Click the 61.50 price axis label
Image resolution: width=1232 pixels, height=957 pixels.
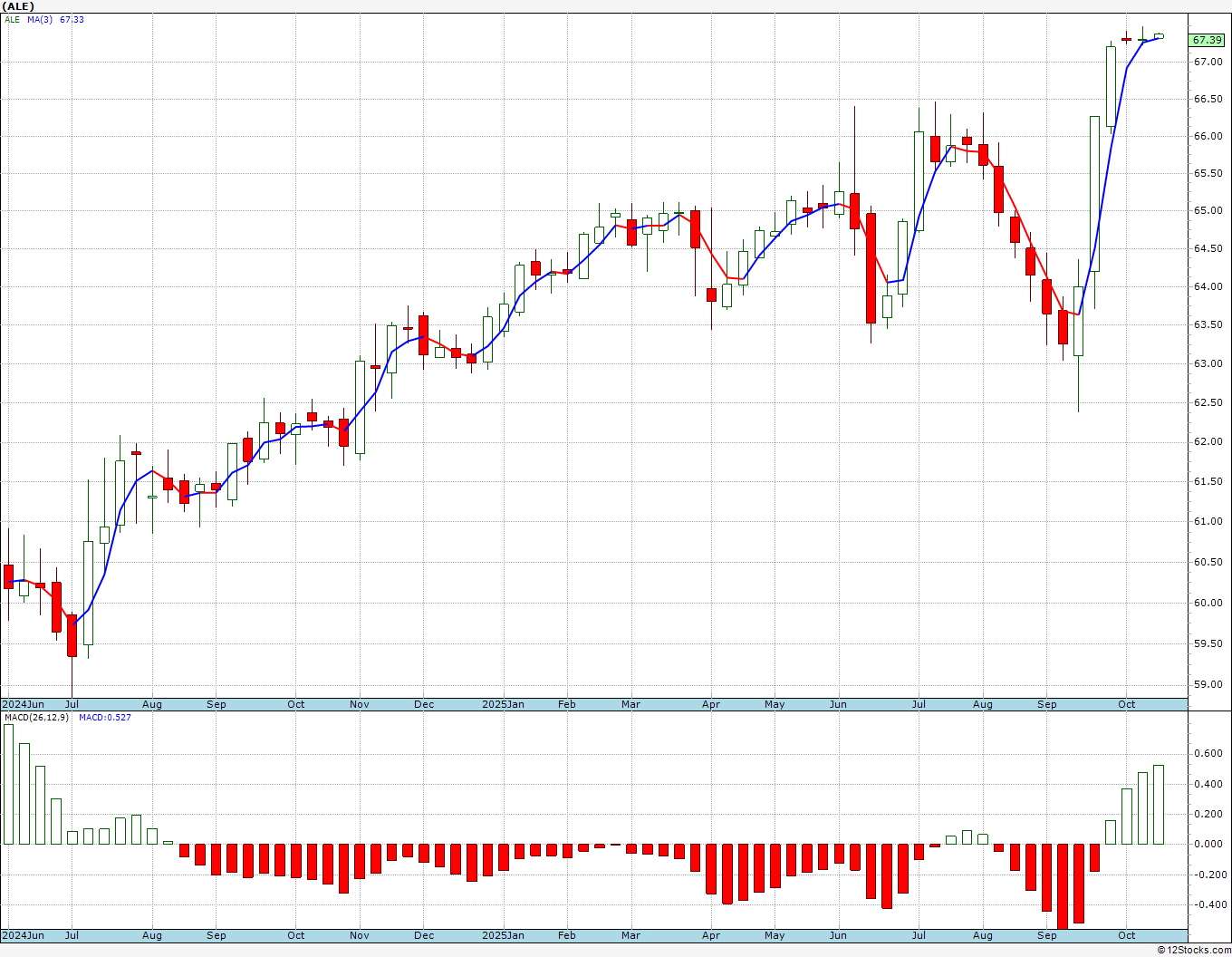pyautogui.click(x=1207, y=481)
